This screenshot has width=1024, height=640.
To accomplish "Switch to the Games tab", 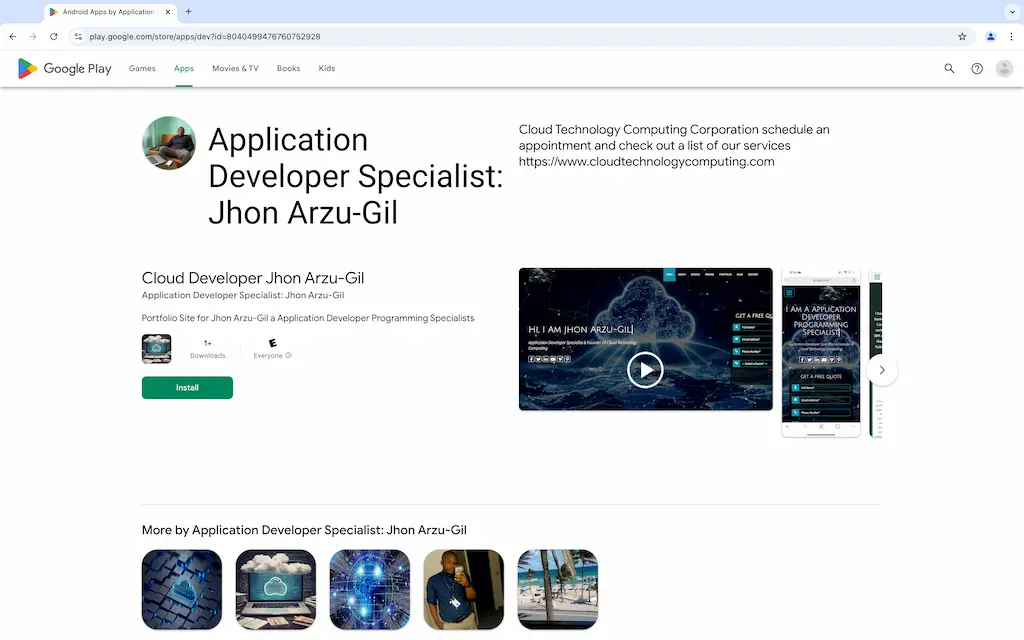I will [x=142, y=69].
